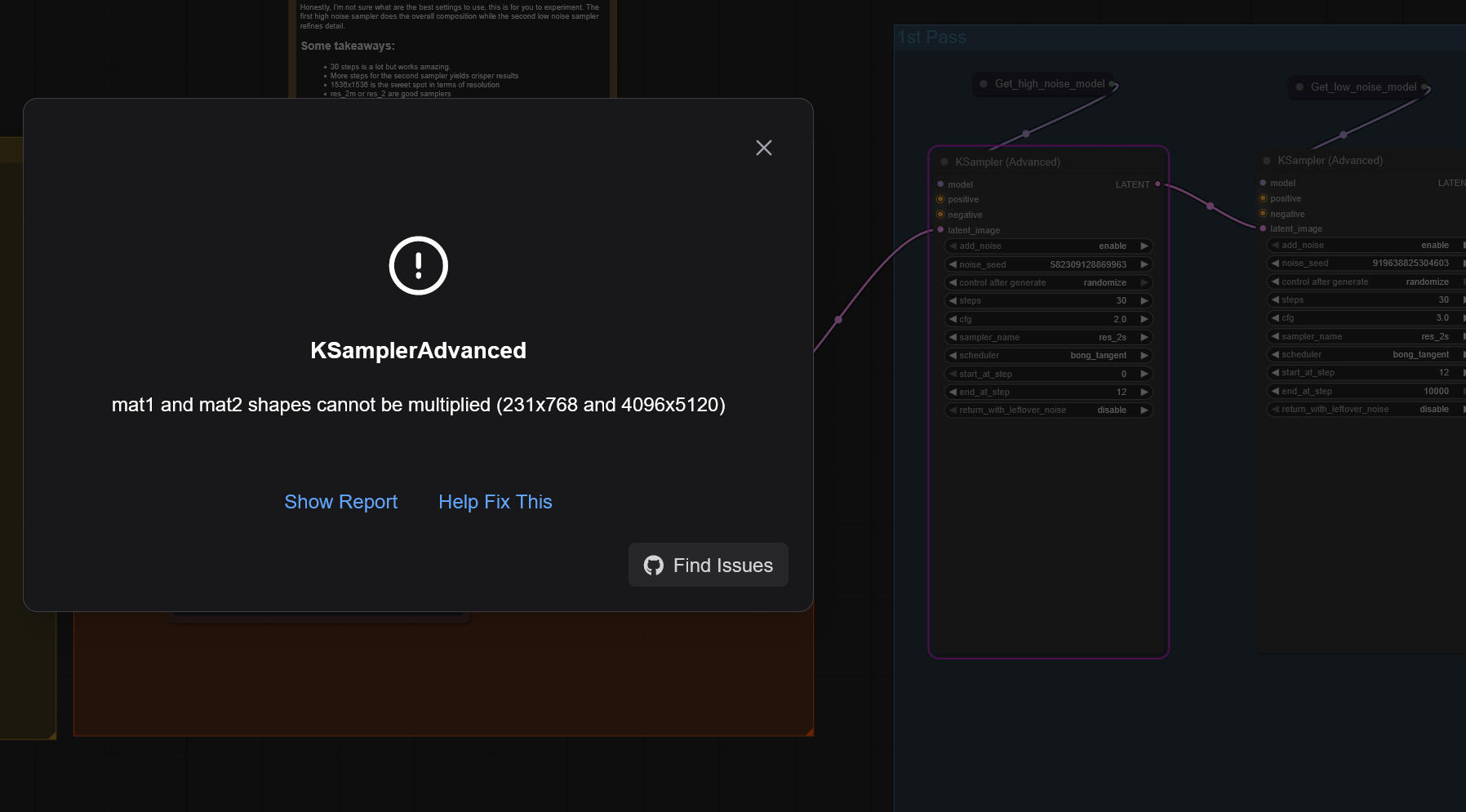1466x812 pixels.
Task: Collapse the second KSampler (Advanced) node dot
Action: (x=1267, y=161)
